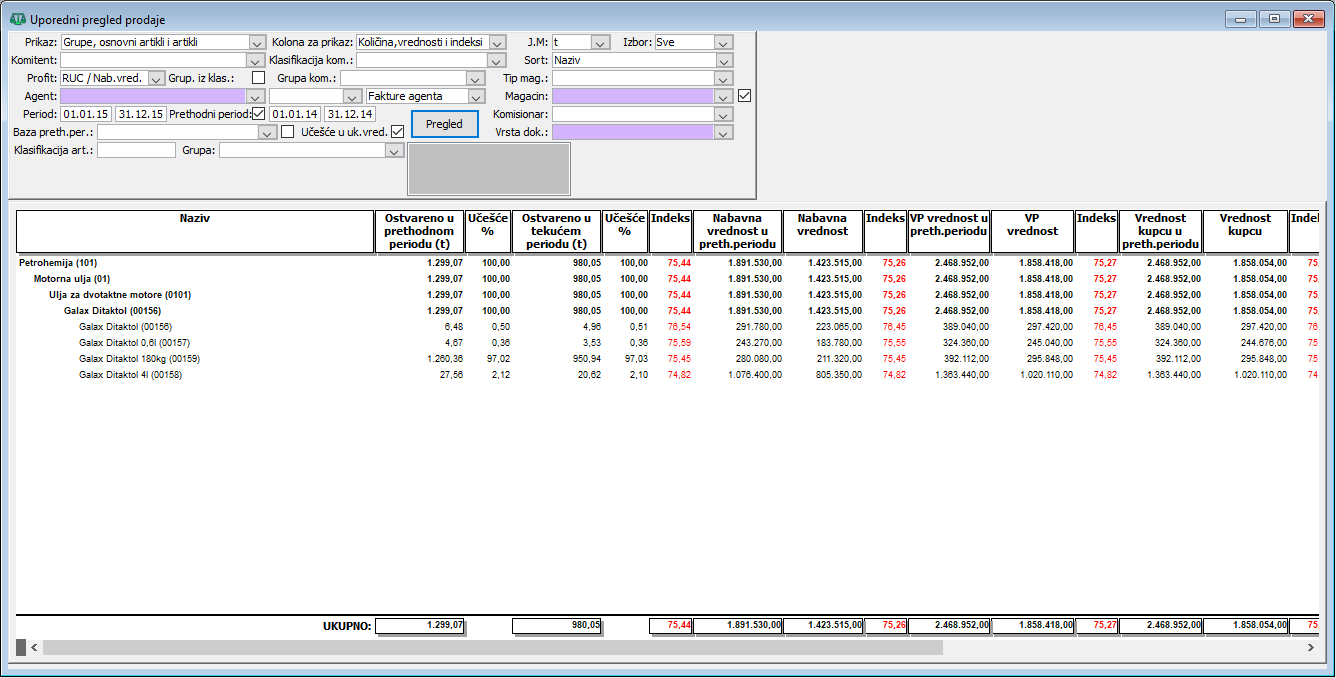Click the Klasifikacija art. input field
This screenshot has height=678, width=1336.
[136, 150]
